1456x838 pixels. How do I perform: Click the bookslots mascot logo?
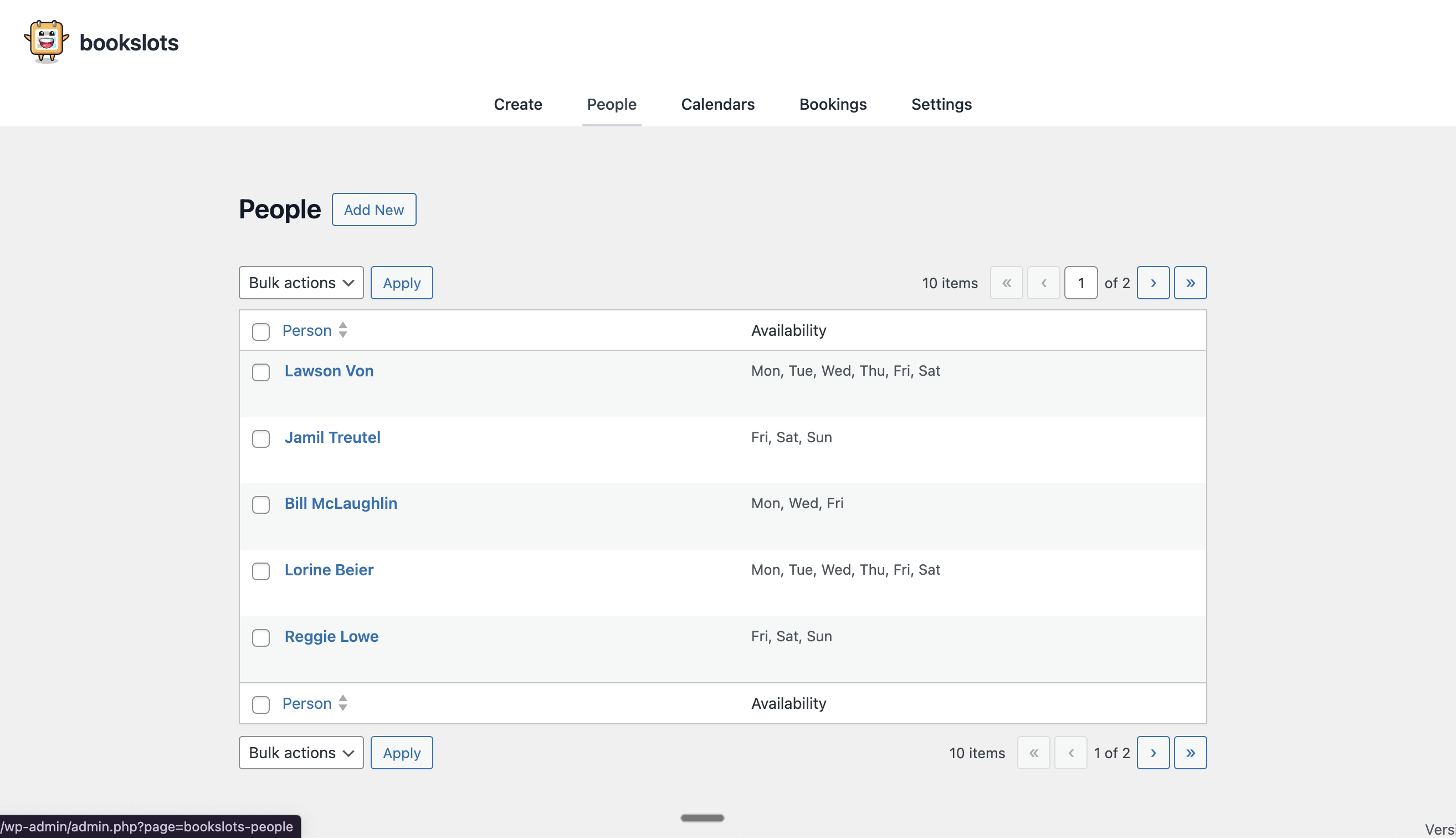coord(46,42)
